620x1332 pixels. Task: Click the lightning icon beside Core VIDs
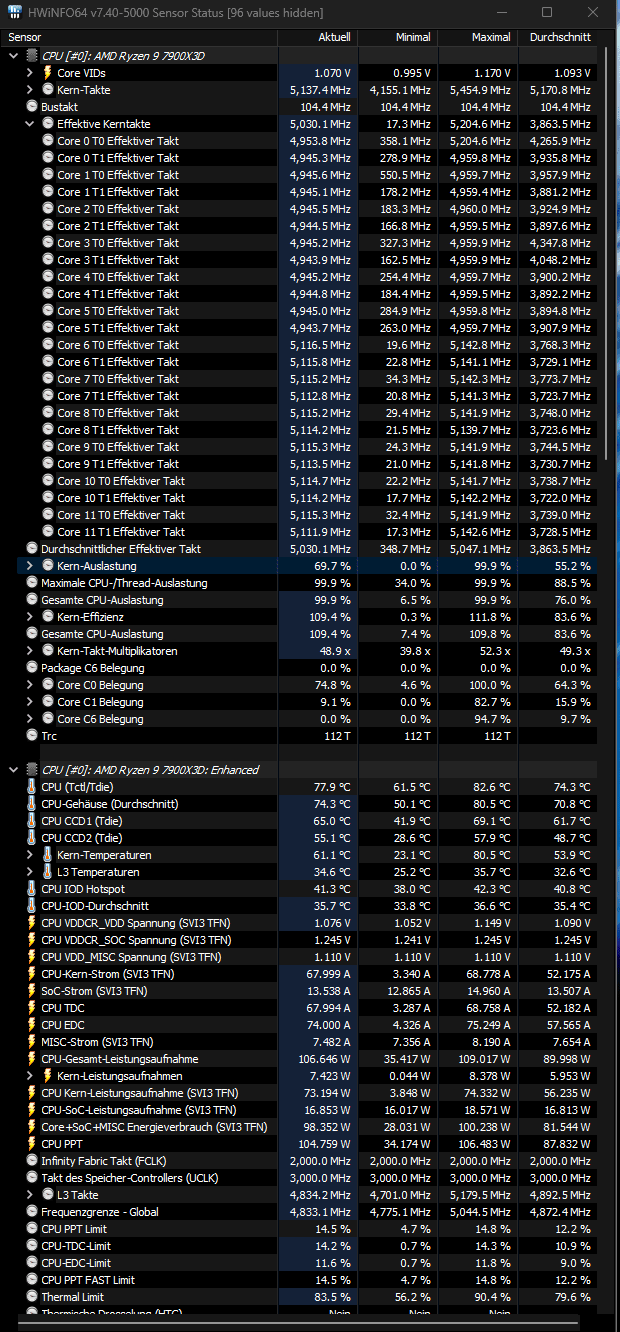[47, 73]
